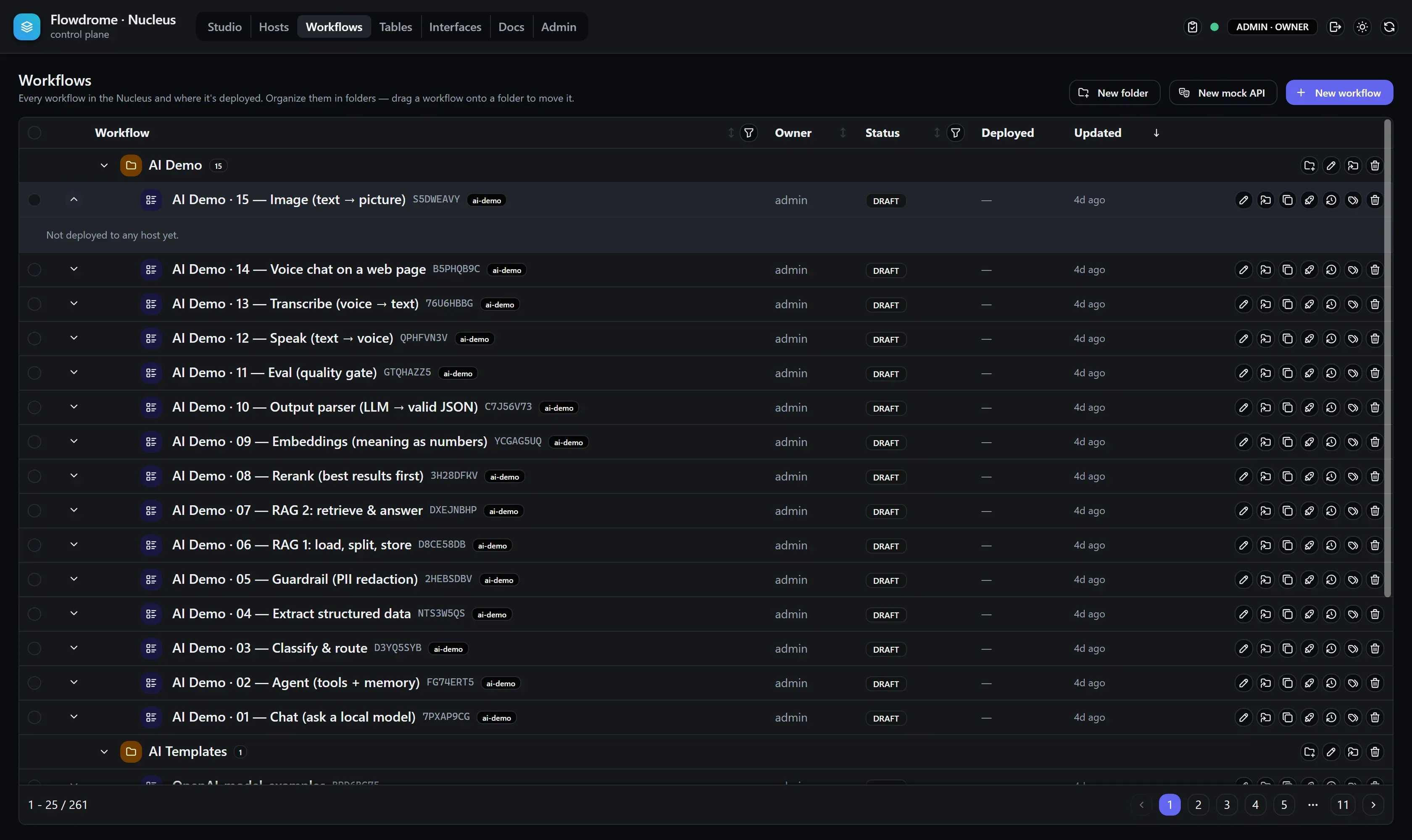
Task: Delete the AI Templates folder
Action: tap(1375, 752)
